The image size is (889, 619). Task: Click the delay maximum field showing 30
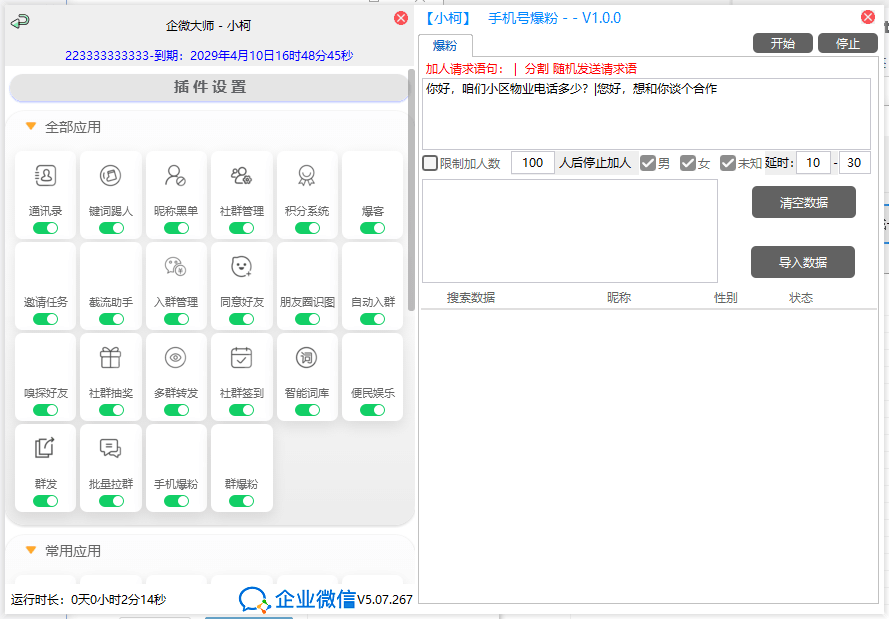point(854,163)
